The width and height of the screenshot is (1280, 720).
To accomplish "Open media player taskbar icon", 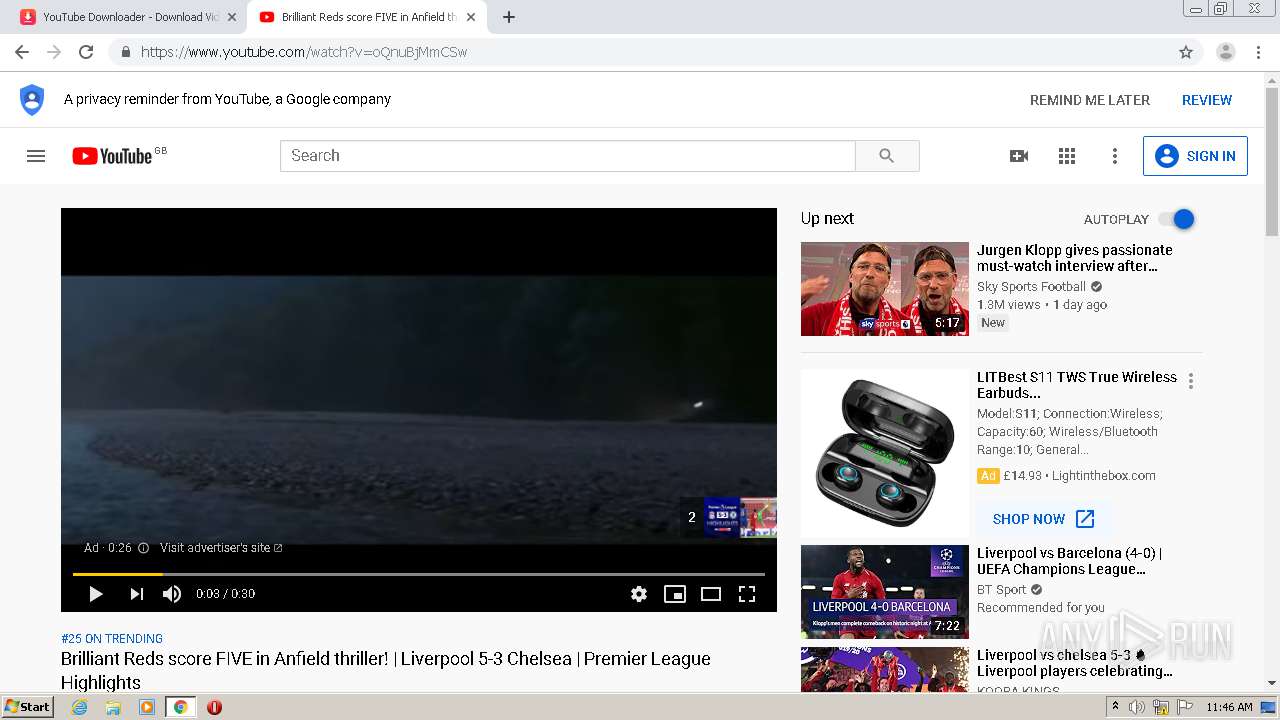I will tap(147, 707).
